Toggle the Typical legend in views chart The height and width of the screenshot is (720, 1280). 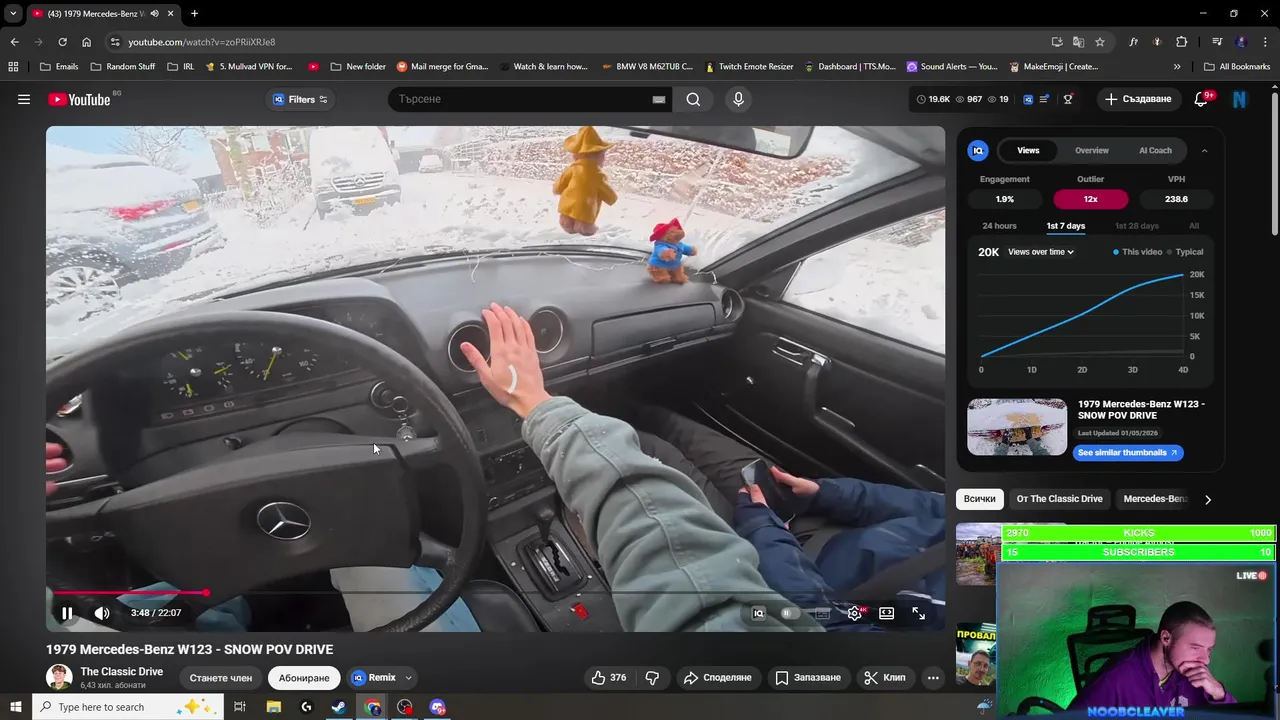coord(1185,252)
